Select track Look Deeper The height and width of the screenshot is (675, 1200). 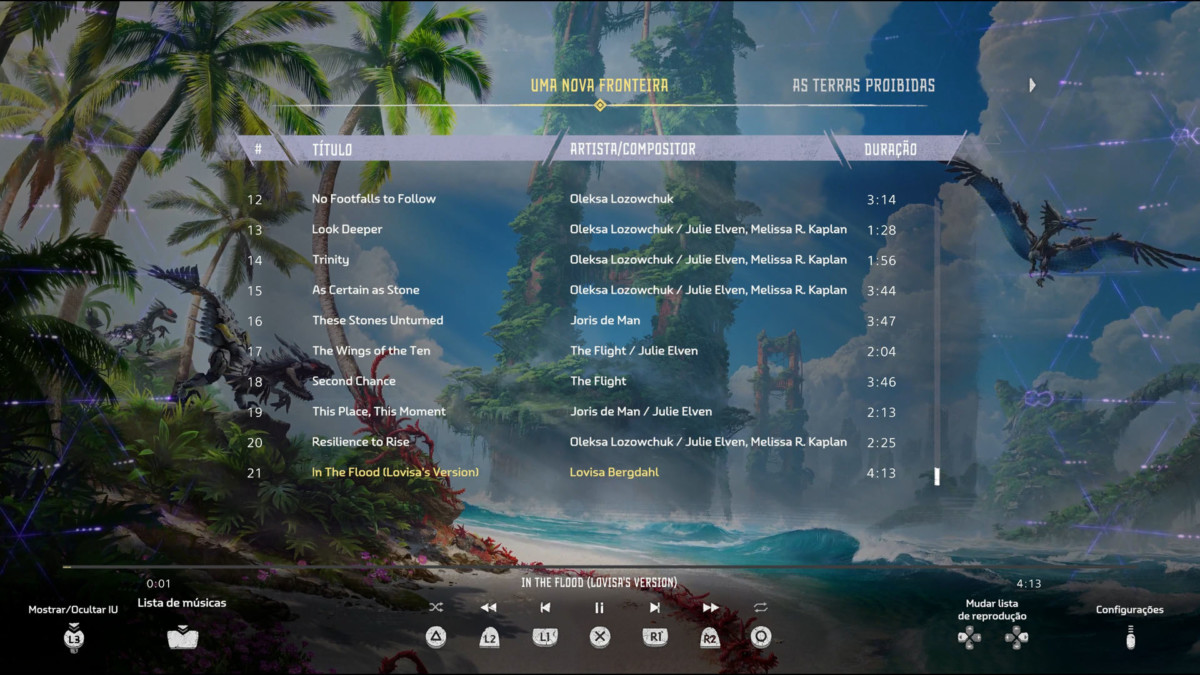(x=347, y=229)
